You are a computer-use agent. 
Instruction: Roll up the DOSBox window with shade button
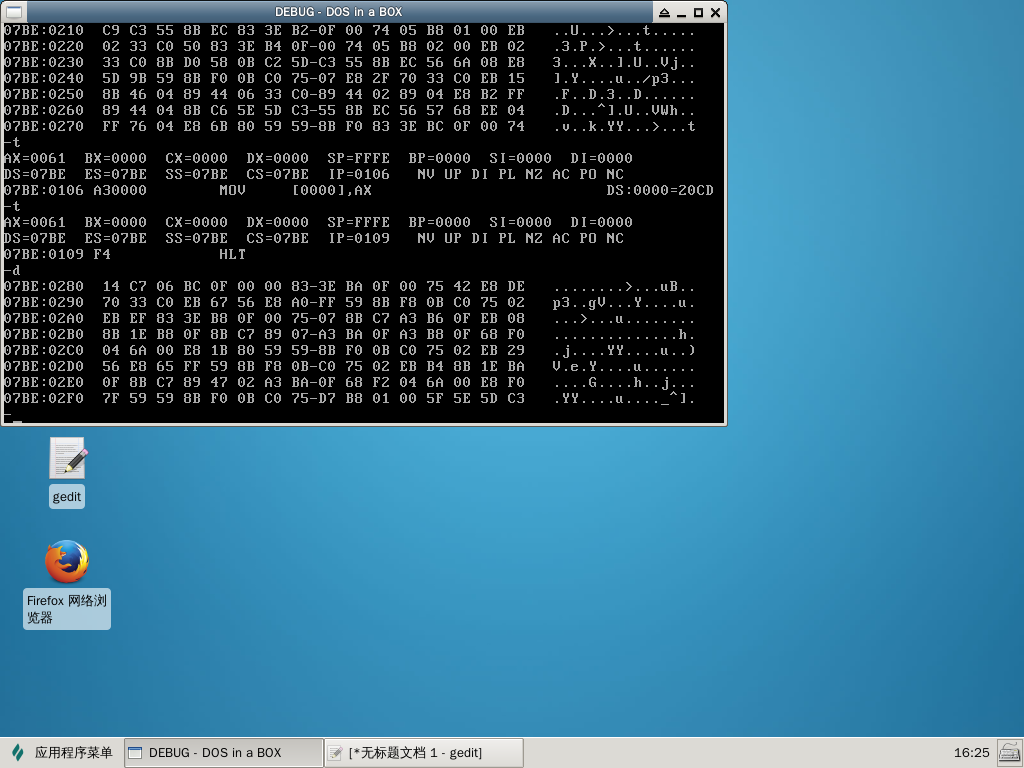coord(664,12)
